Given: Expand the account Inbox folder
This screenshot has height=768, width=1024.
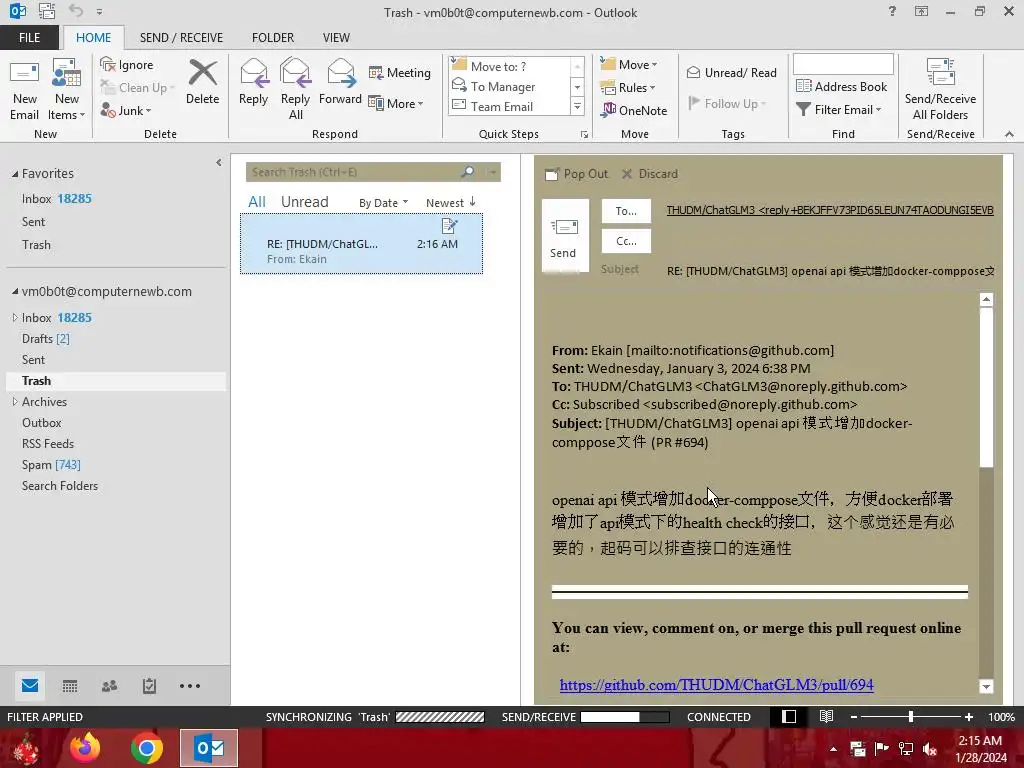Looking at the screenshot, I should click(x=15, y=317).
